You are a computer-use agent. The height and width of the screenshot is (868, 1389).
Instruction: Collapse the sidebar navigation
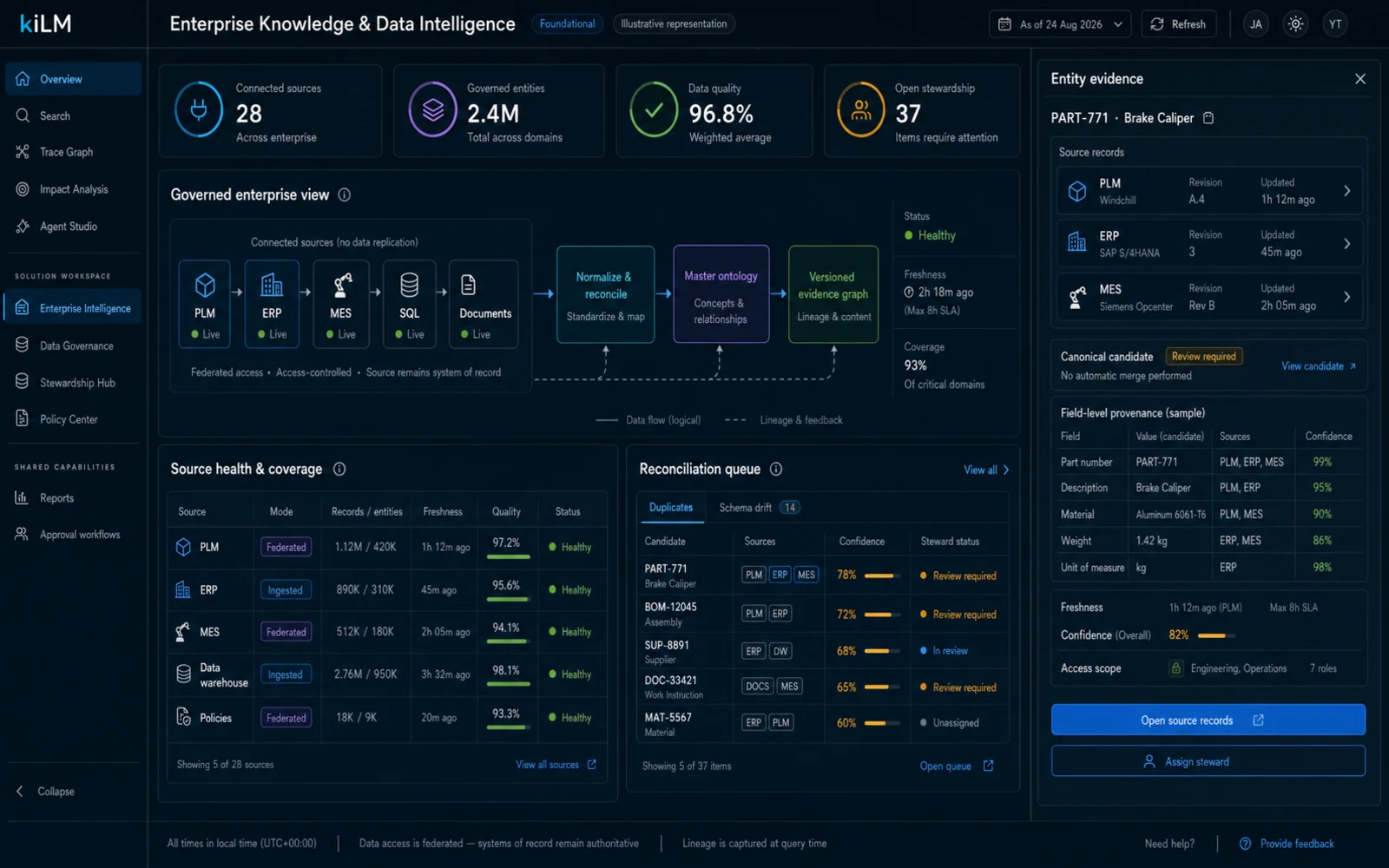pos(47,792)
